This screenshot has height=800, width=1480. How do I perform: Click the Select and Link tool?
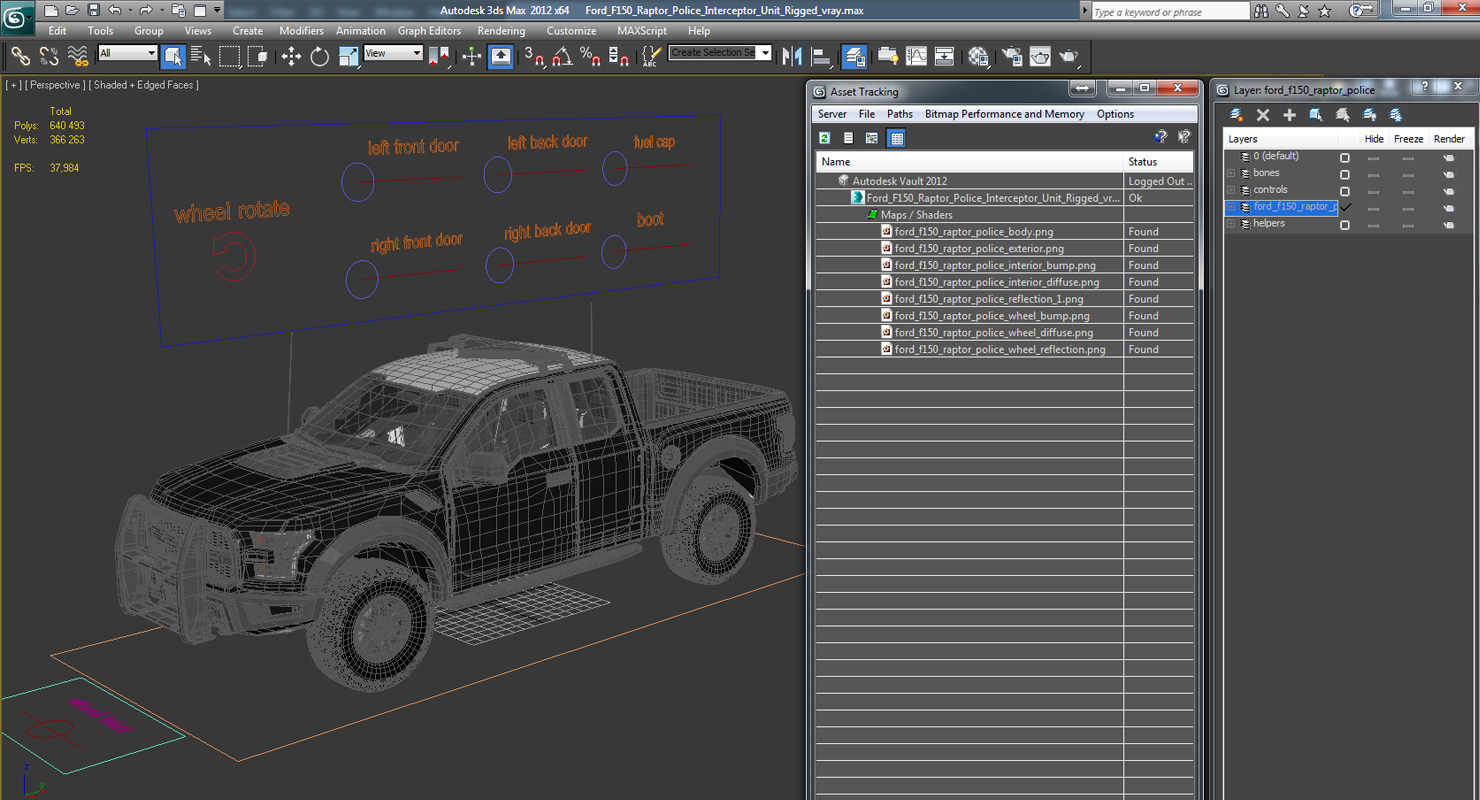tap(20, 56)
